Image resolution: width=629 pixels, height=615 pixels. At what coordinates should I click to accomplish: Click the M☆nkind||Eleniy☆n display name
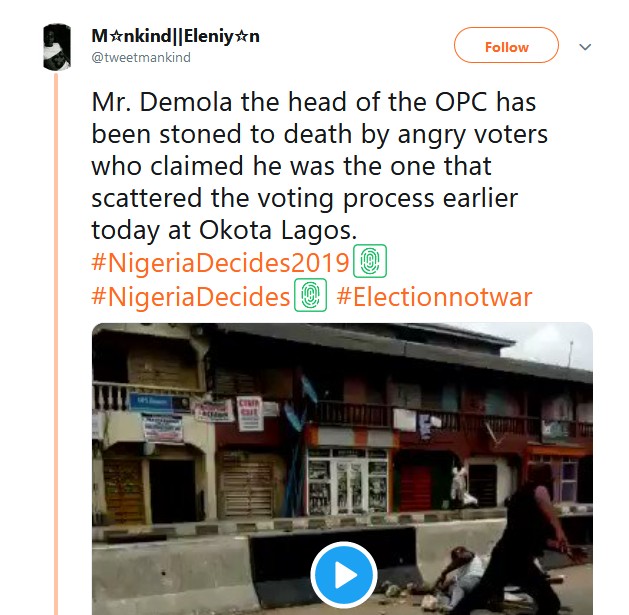[x=175, y=36]
